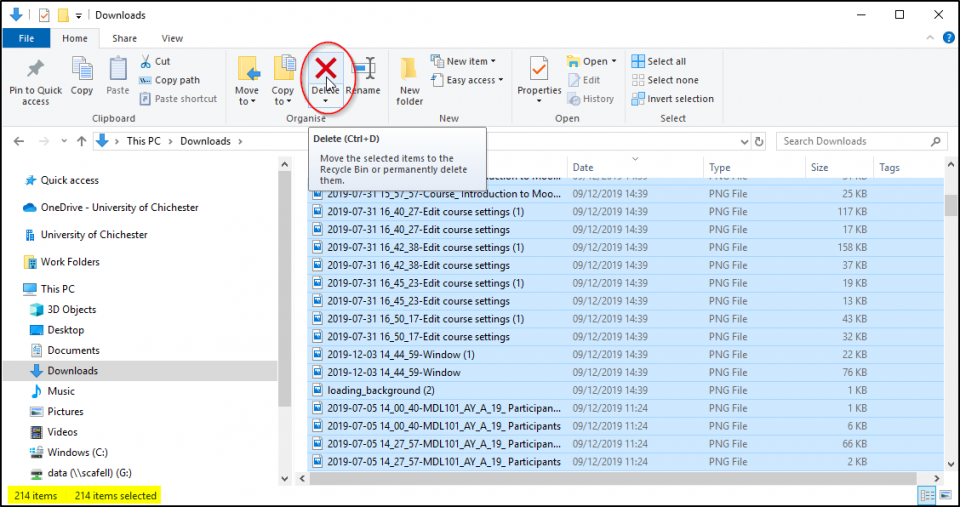960x507 pixels.
Task: Click the Properties checkmark icon
Action: coord(539,69)
